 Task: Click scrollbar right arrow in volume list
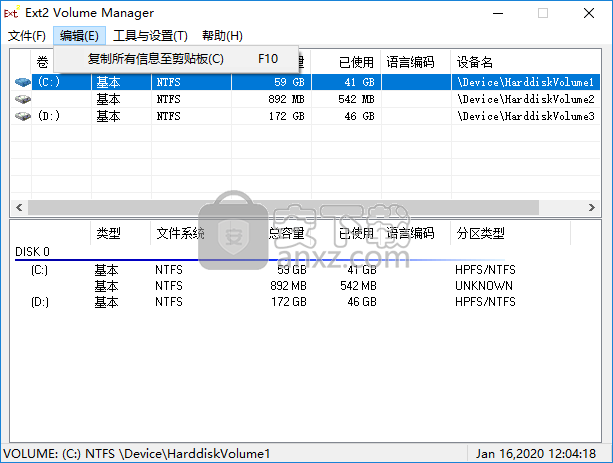coord(592,207)
